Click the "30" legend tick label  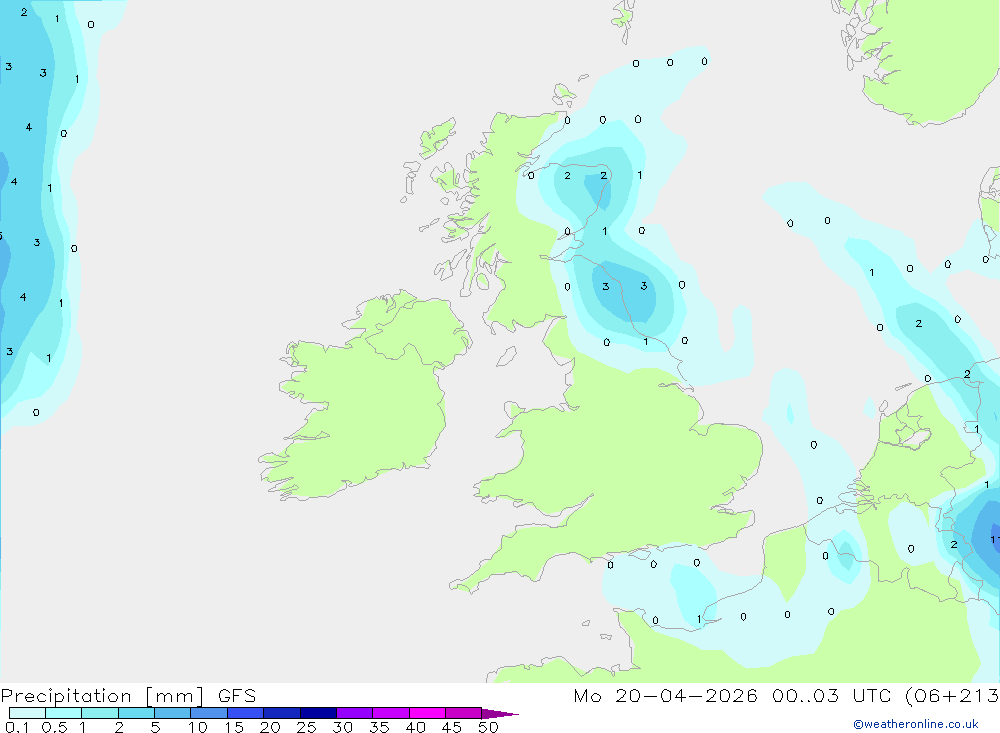pos(342,727)
